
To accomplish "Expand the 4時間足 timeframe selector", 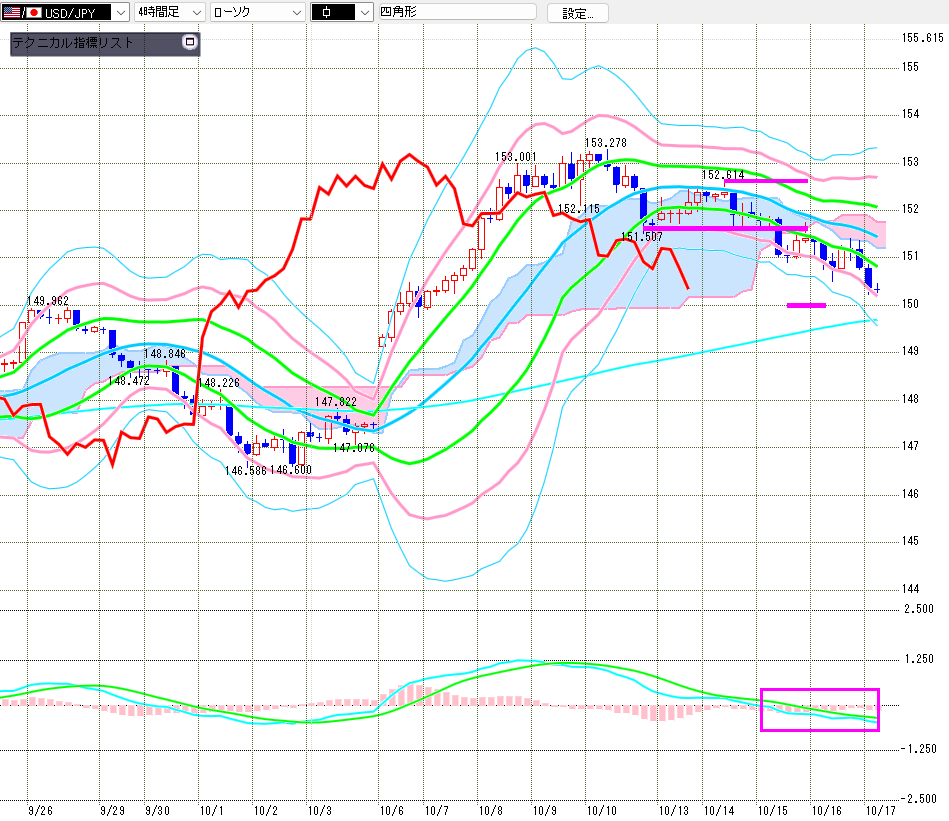I will click(x=194, y=12).
